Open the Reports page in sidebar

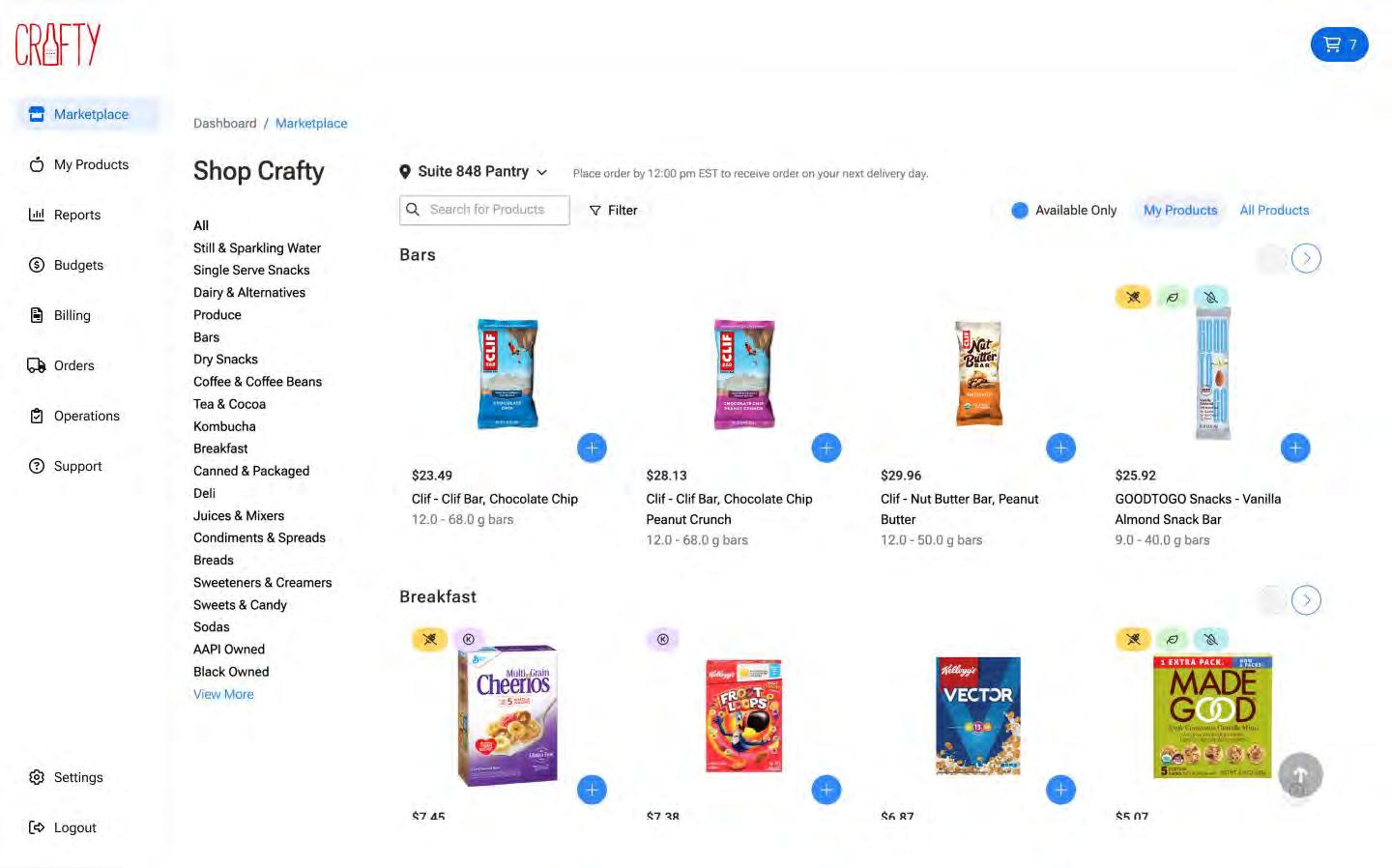coord(76,215)
